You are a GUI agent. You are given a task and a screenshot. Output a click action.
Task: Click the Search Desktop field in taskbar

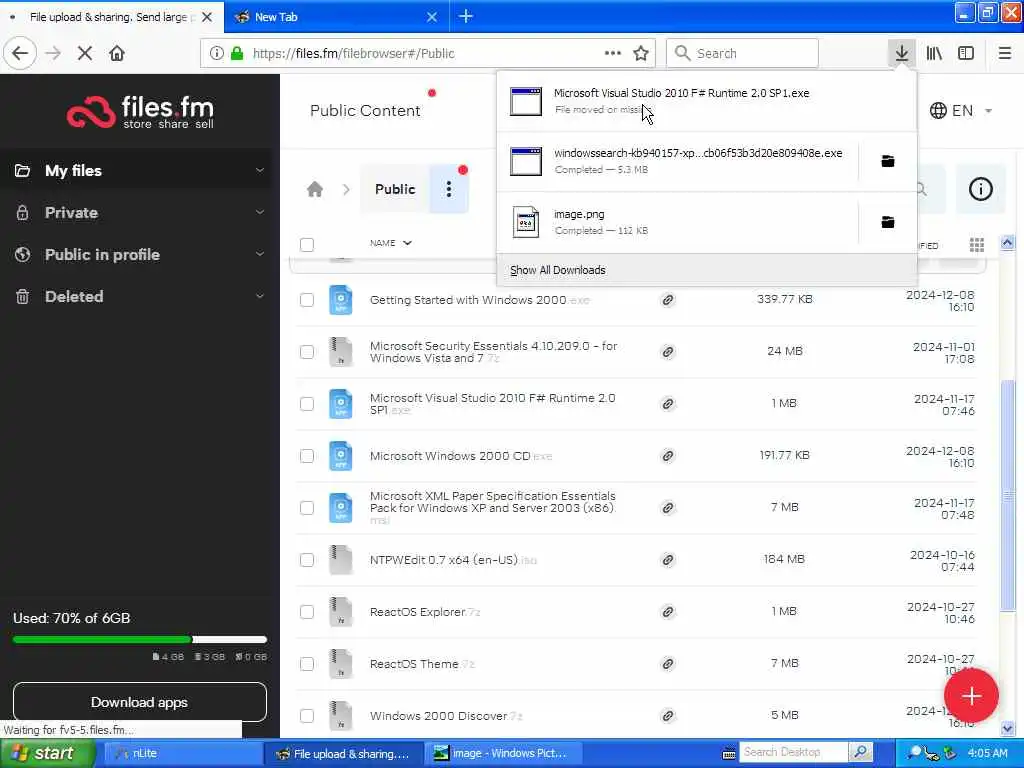tap(793, 752)
